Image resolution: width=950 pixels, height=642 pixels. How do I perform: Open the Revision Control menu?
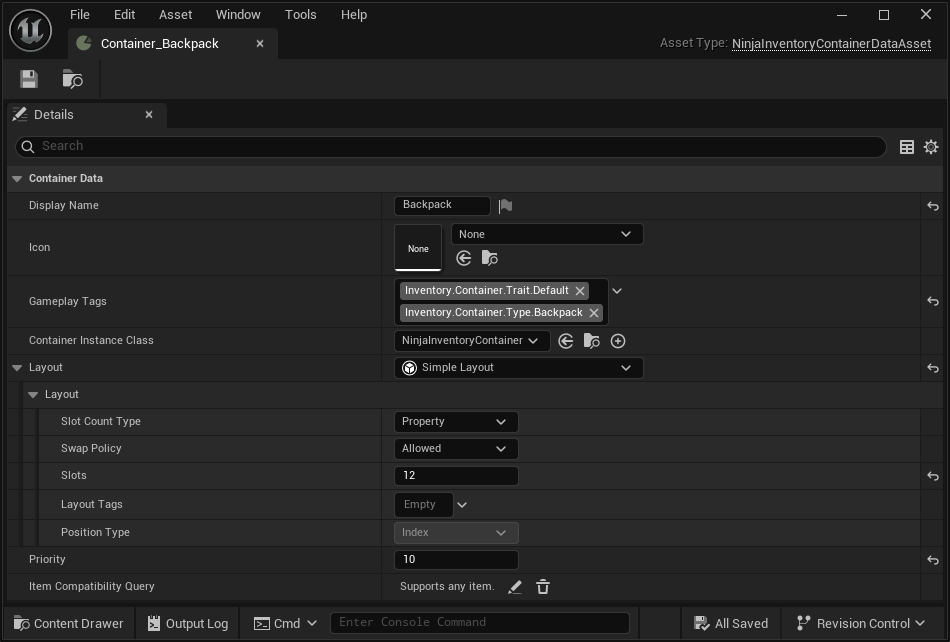860,623
